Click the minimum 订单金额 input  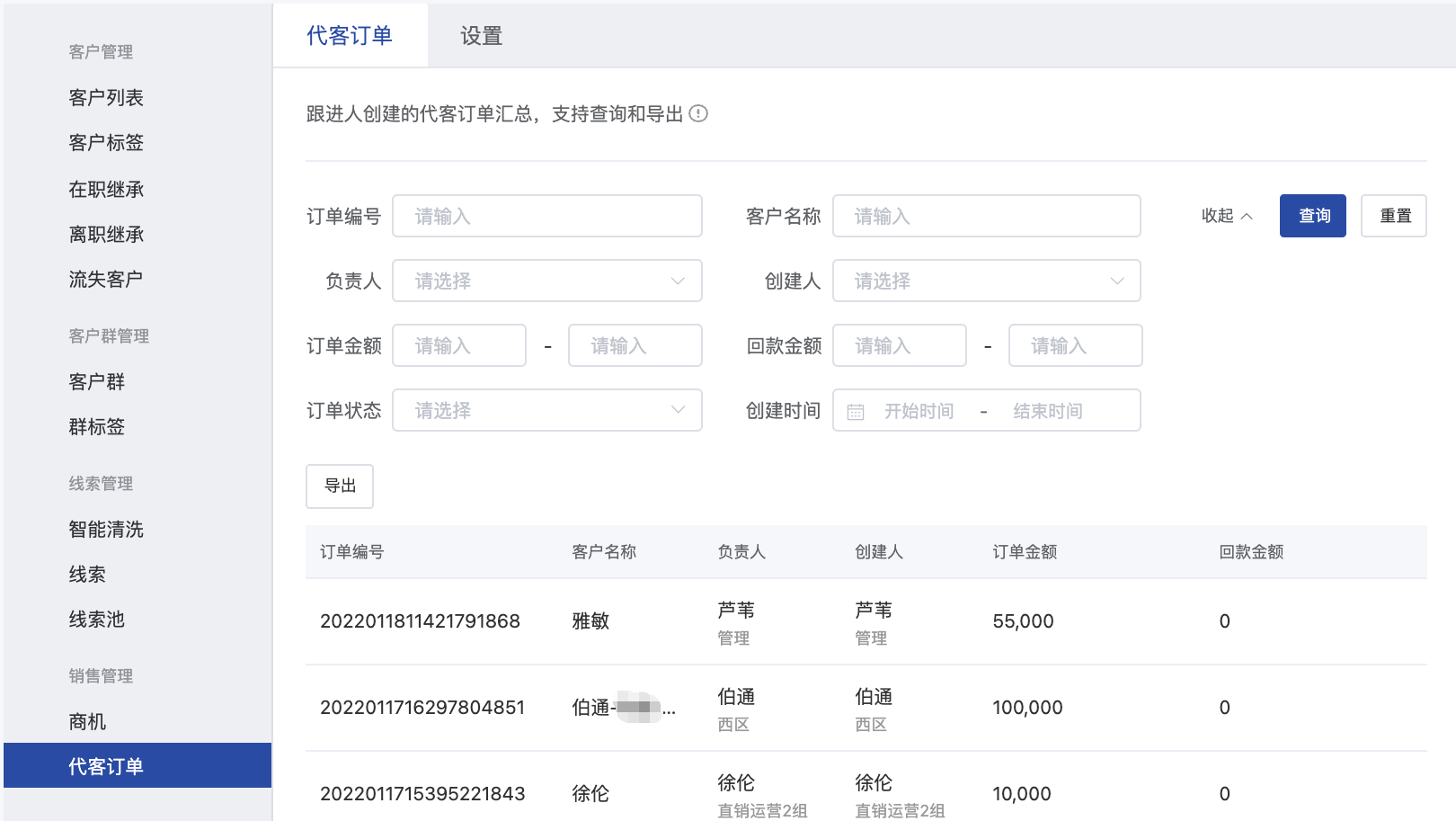coord(459,345)
